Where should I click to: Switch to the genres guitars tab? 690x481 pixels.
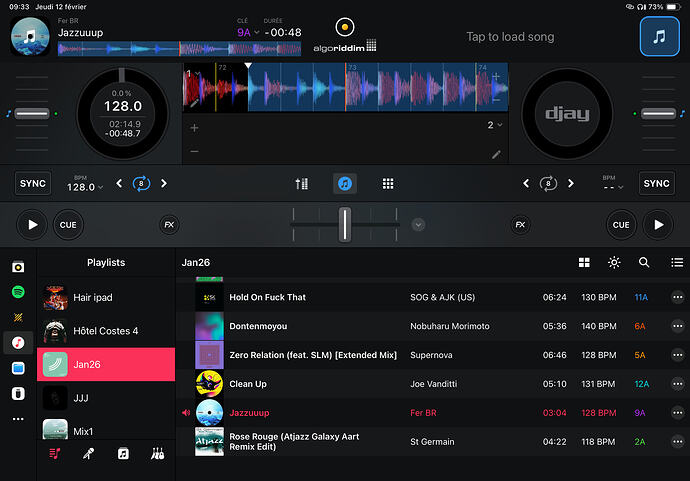tap(157, 453)
